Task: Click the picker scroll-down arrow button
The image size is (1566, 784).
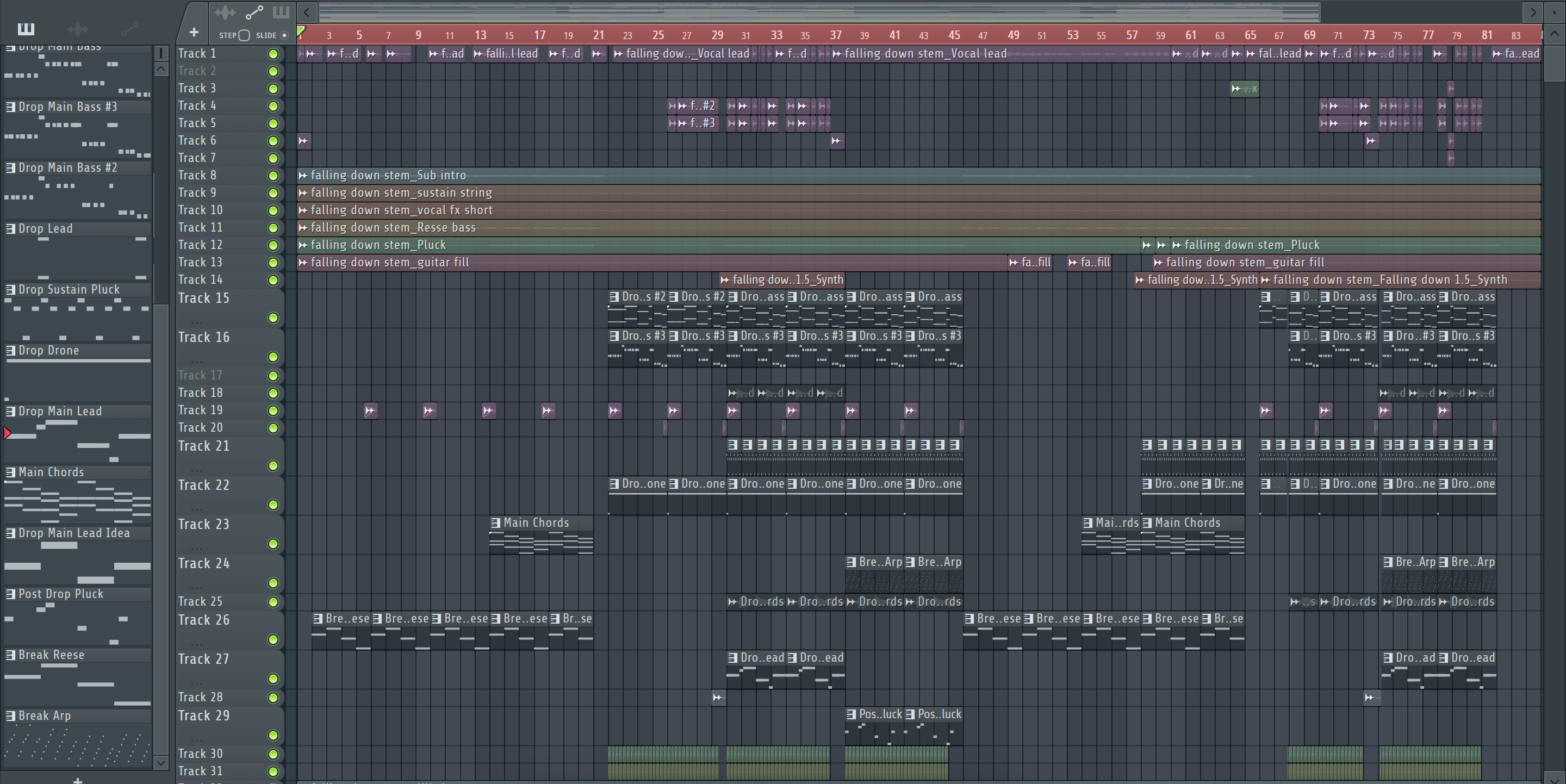Action: [161, 762]
